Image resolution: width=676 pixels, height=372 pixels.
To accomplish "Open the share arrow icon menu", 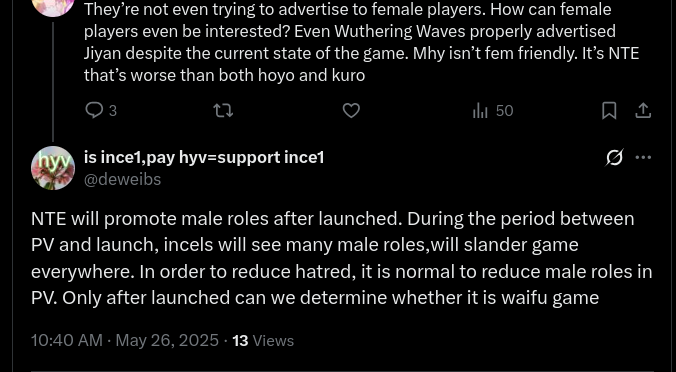I will click(643, 111).
